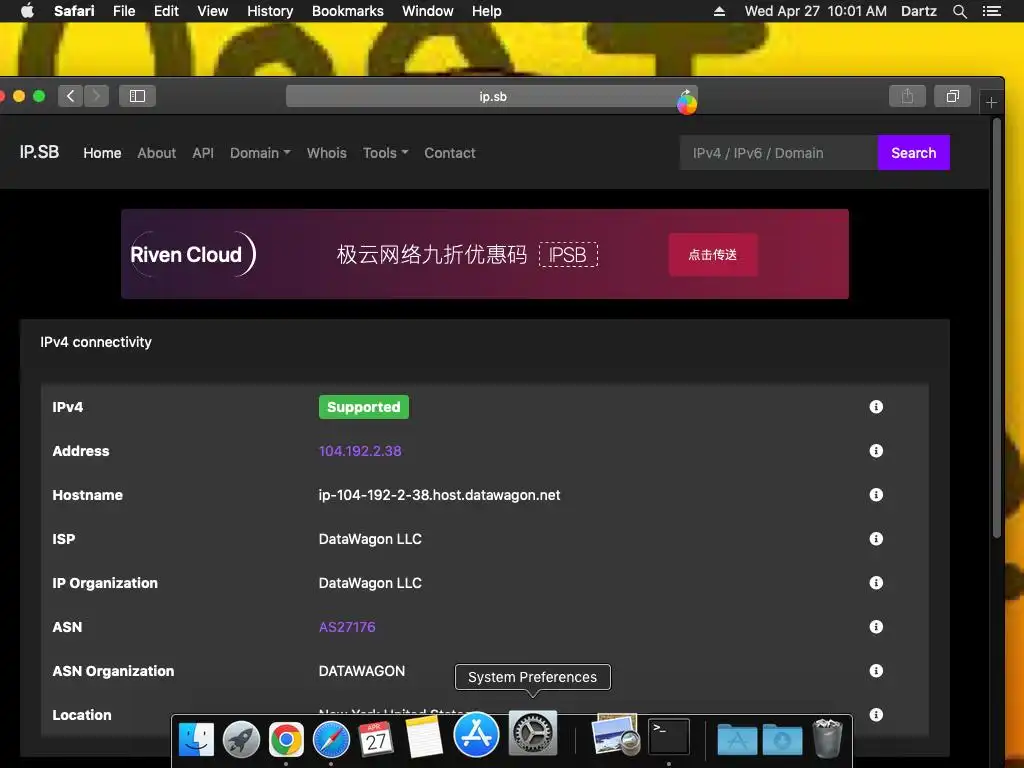
Task: Open the API page link
Action: pyautogui.click(x=203, y=153)
